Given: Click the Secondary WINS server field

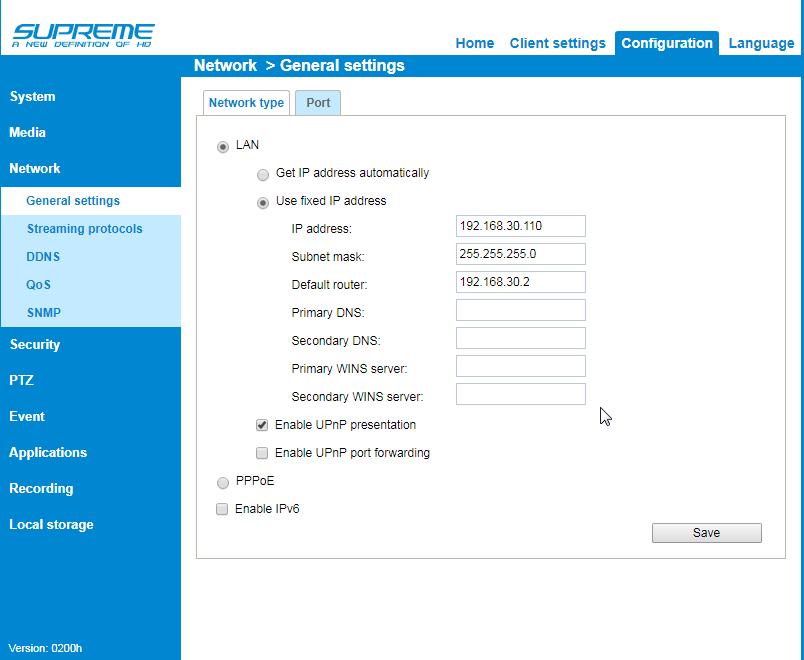Looking at the screenshot, I should 520,394.
